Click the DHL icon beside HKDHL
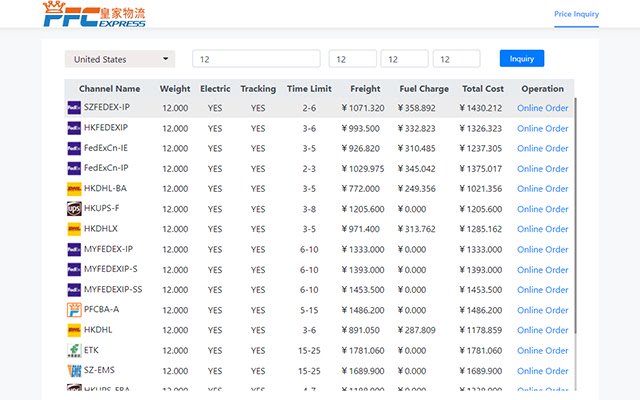The width and height of the screenshot is (640, 400). [74, 330]
